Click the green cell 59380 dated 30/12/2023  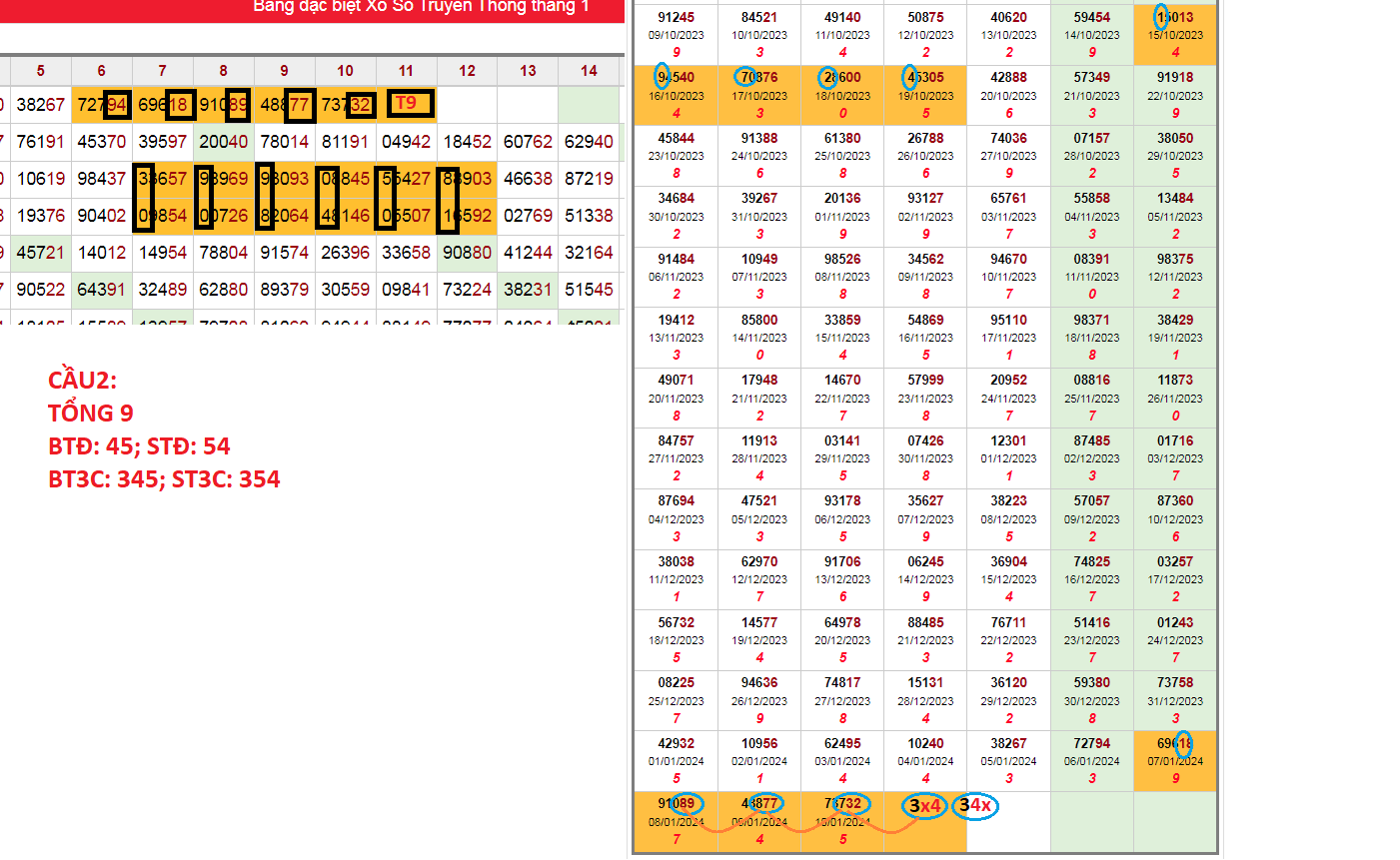(x=1091, y=700)
